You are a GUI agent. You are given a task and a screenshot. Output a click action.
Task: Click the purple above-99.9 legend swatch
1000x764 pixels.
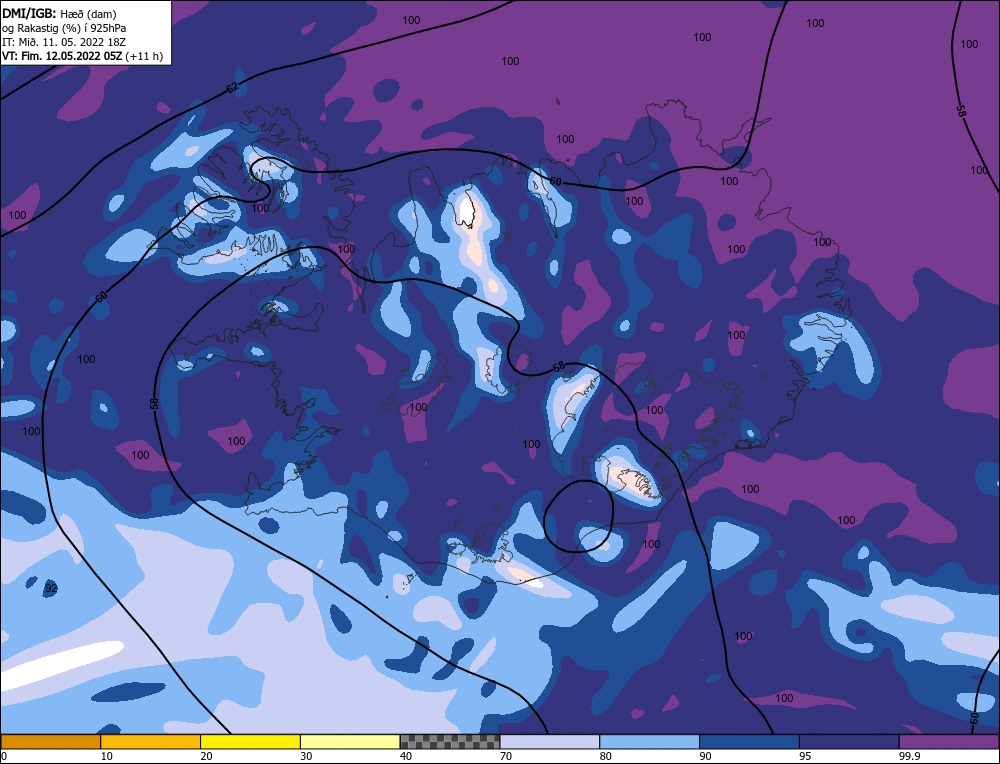[949, 741]
